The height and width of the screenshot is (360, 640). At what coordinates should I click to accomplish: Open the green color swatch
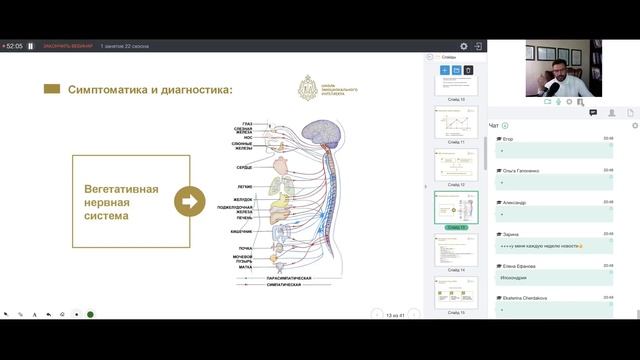pos(90,314)
